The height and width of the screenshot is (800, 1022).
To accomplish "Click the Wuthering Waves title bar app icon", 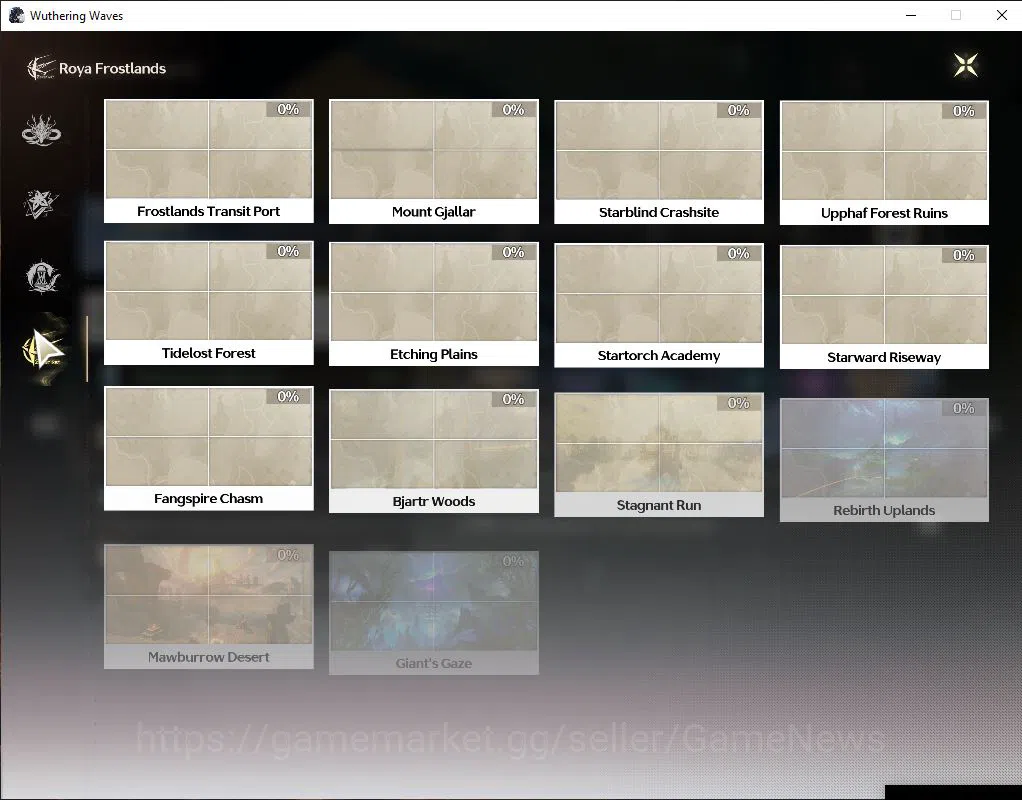I will tap(16, 15).
